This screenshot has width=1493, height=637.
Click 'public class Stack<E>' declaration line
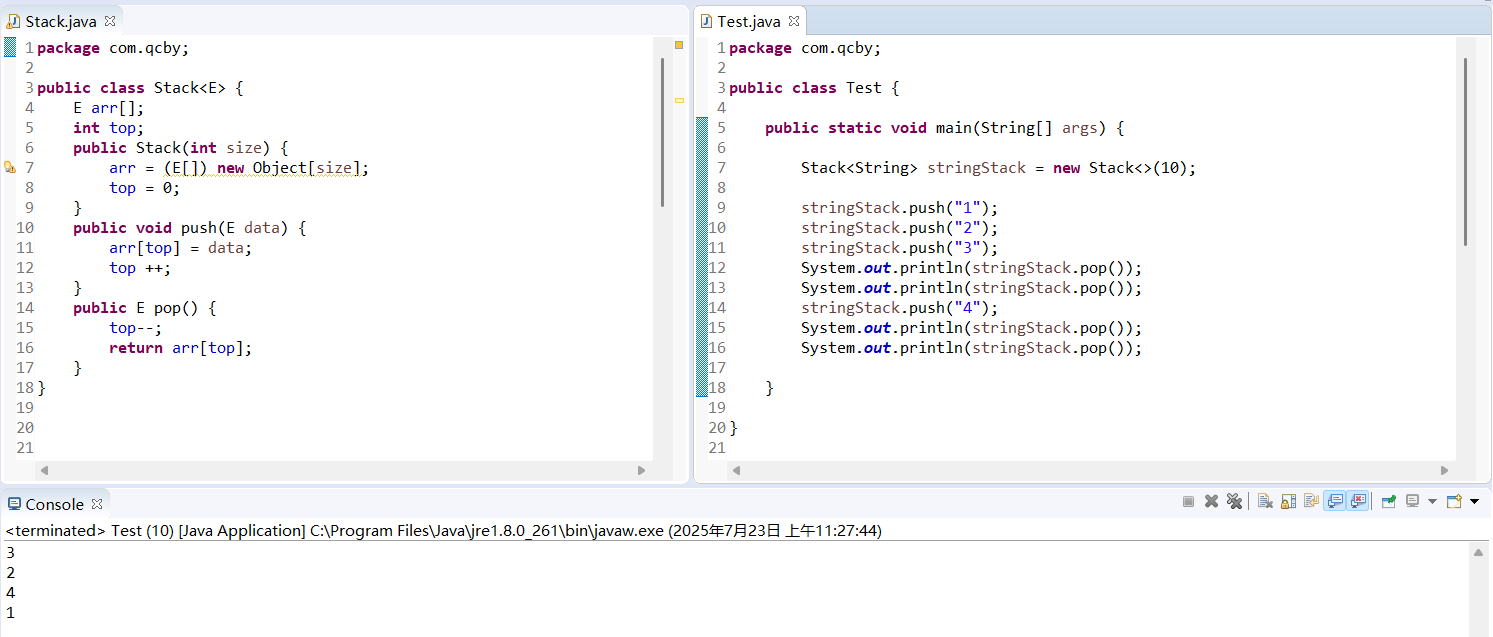click(x=140, y=88)
